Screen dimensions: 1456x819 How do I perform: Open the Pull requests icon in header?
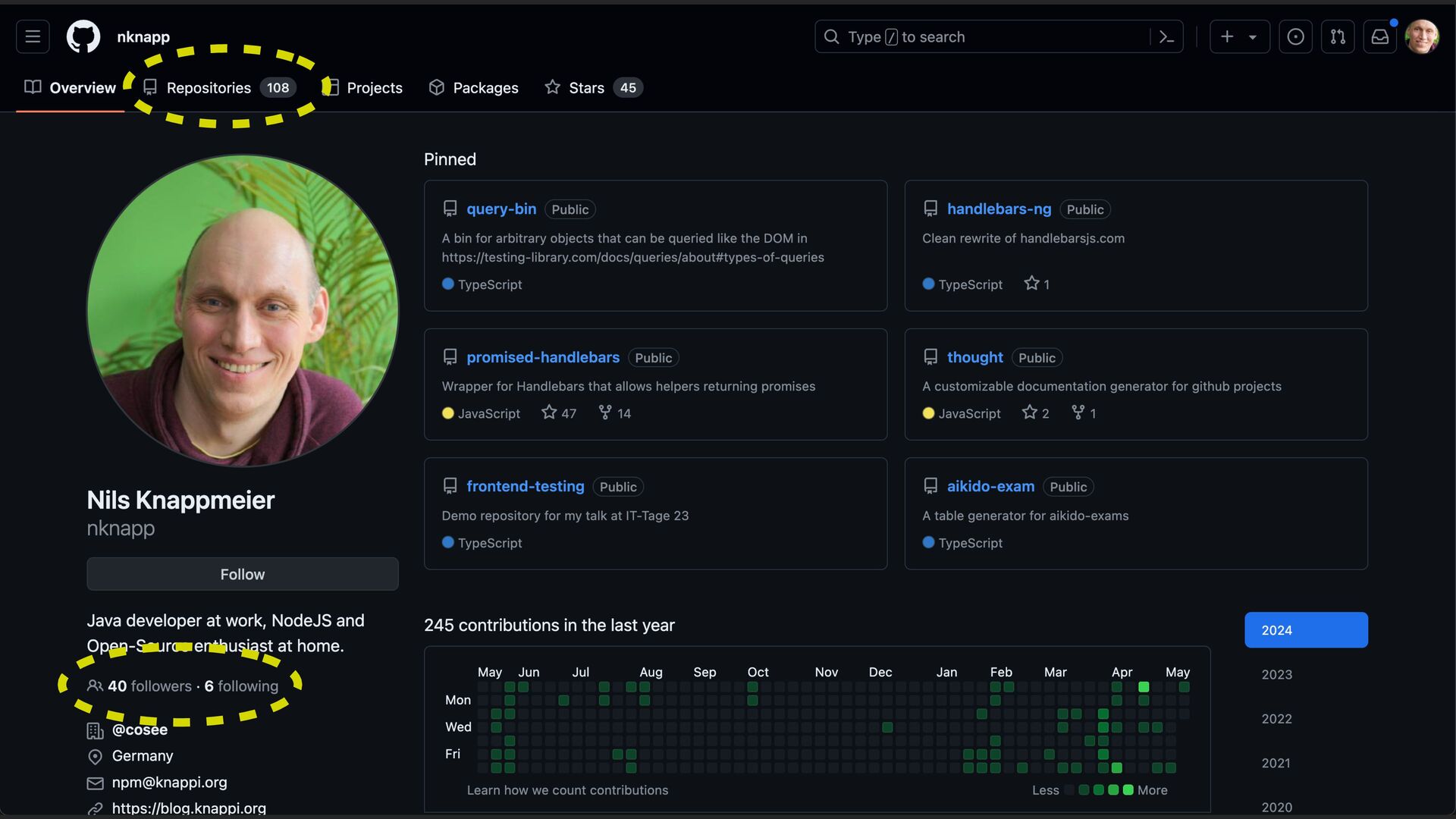[x=1338, y=36]
